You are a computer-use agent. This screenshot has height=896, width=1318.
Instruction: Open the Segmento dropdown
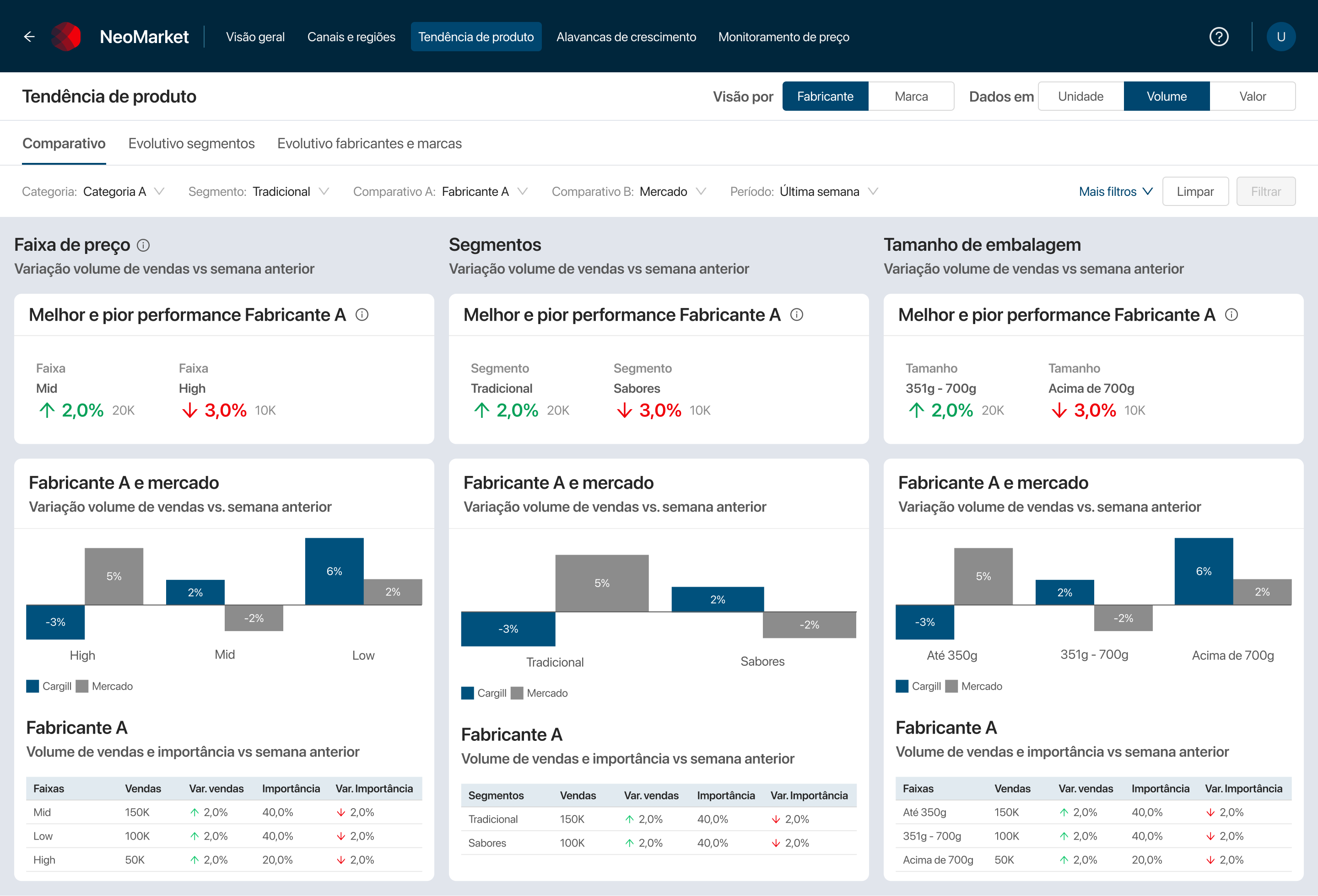tap(259, 192)
